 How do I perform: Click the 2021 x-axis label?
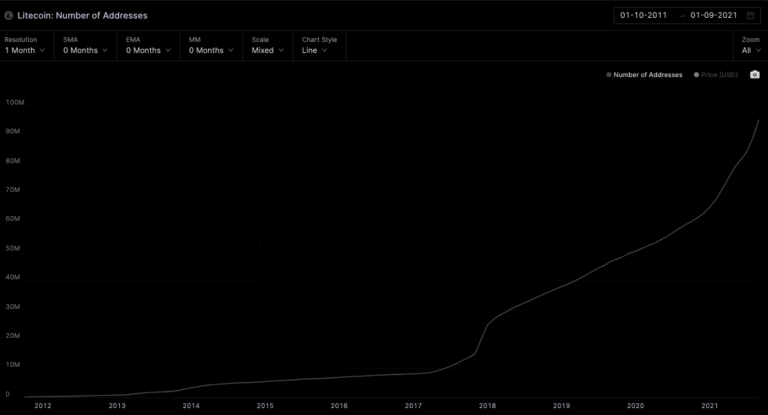710,406
